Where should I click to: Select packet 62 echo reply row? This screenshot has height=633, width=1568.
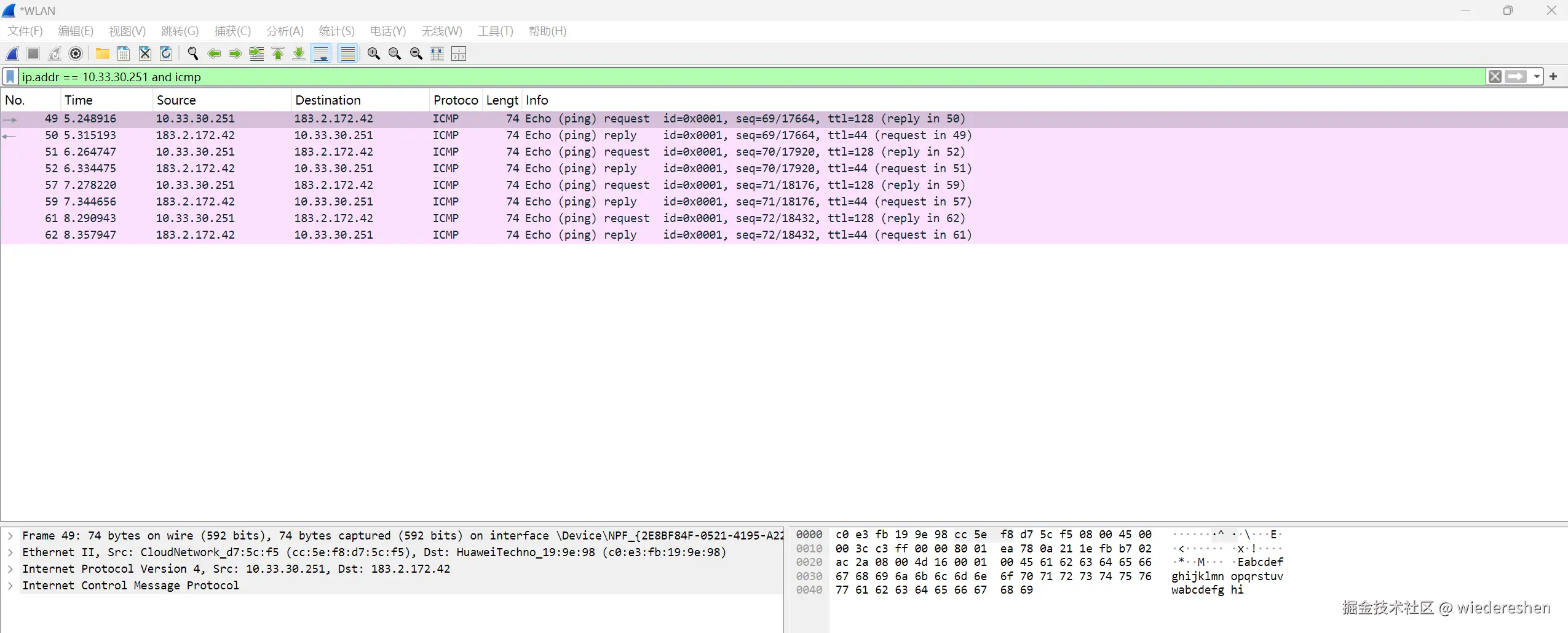tap(784, 235)
